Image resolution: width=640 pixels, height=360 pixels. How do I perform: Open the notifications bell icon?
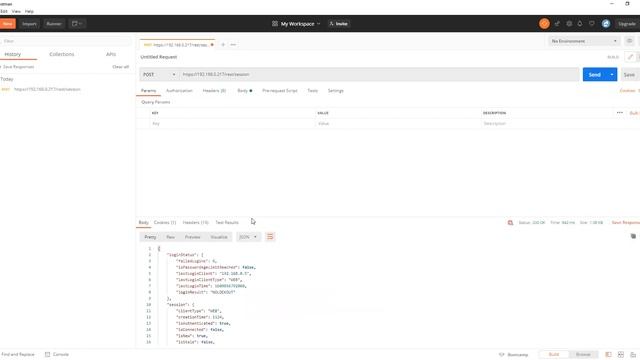point(580,24)
